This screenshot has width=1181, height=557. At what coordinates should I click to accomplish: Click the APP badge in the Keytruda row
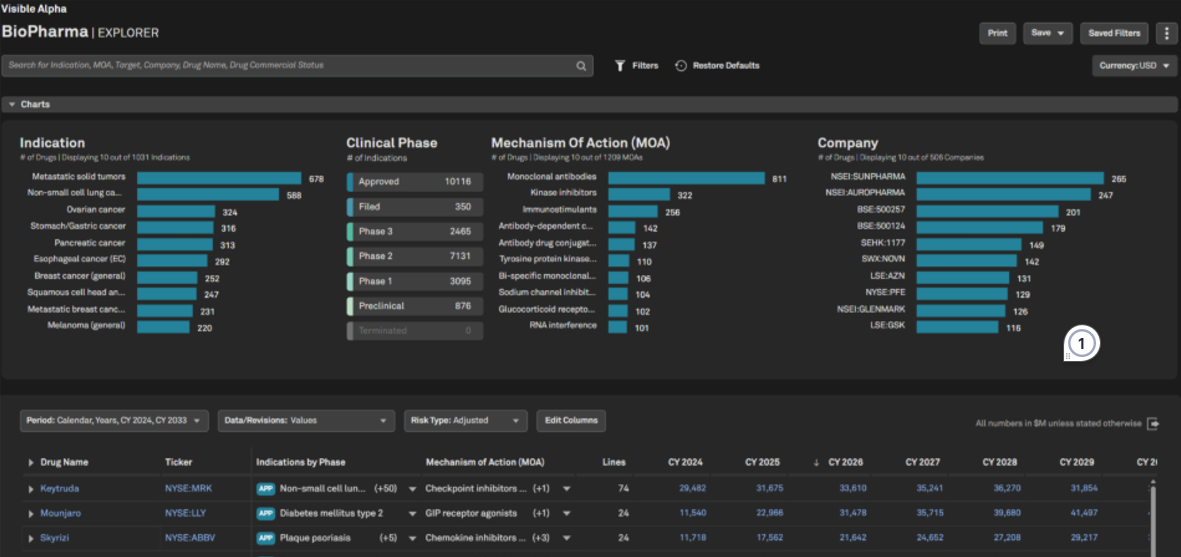tap(265, 488)
